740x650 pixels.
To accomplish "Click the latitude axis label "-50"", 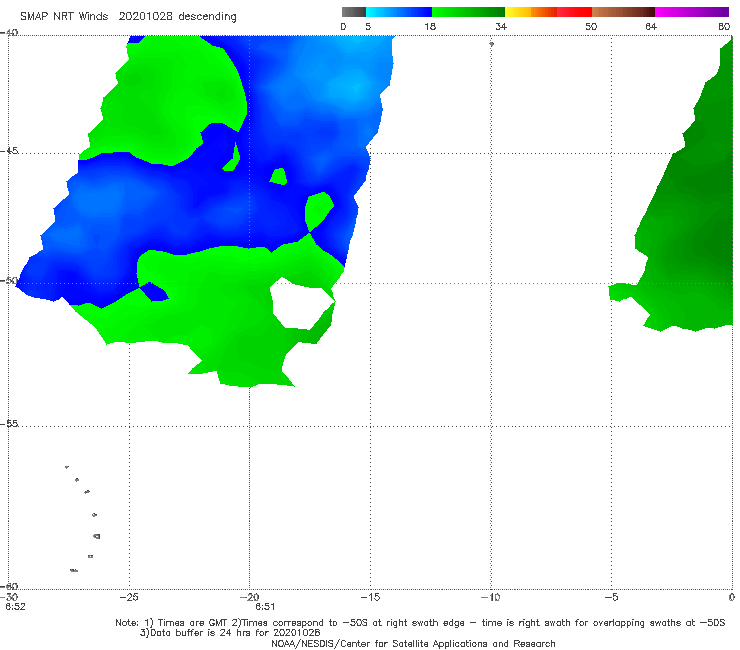I will (9, 281).
